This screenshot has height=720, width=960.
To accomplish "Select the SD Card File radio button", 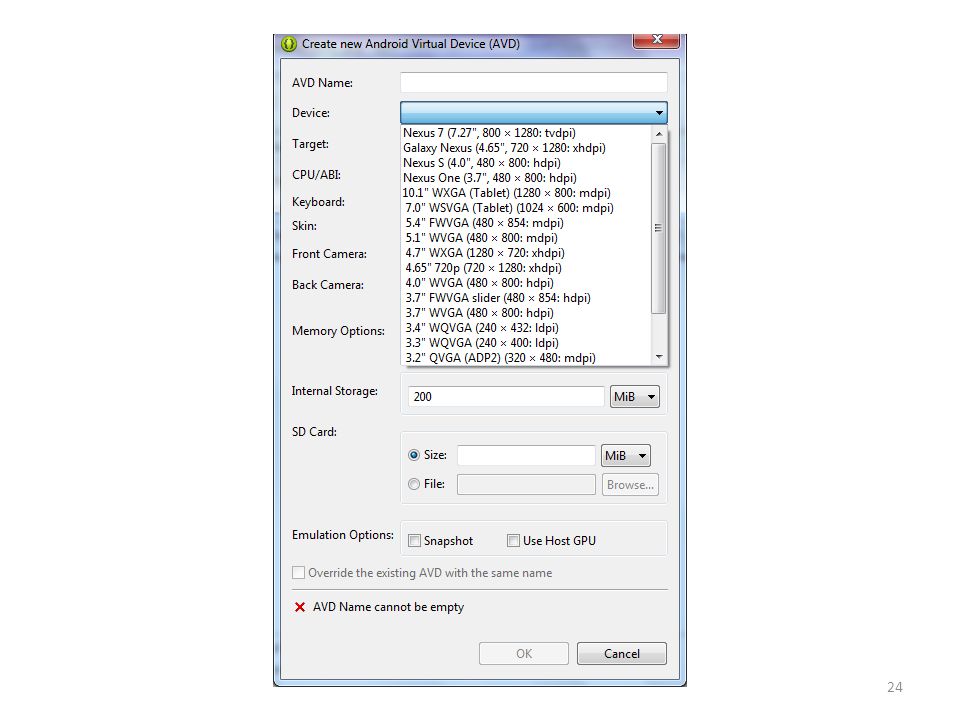I will point(414,484).
